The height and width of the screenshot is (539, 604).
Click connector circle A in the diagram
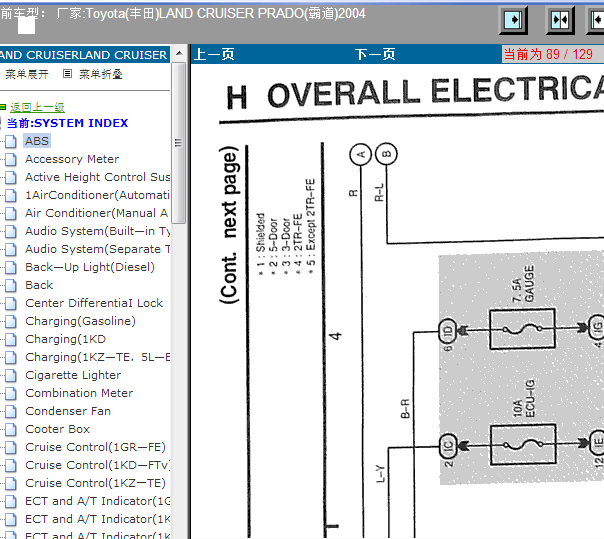pos(361,154)
